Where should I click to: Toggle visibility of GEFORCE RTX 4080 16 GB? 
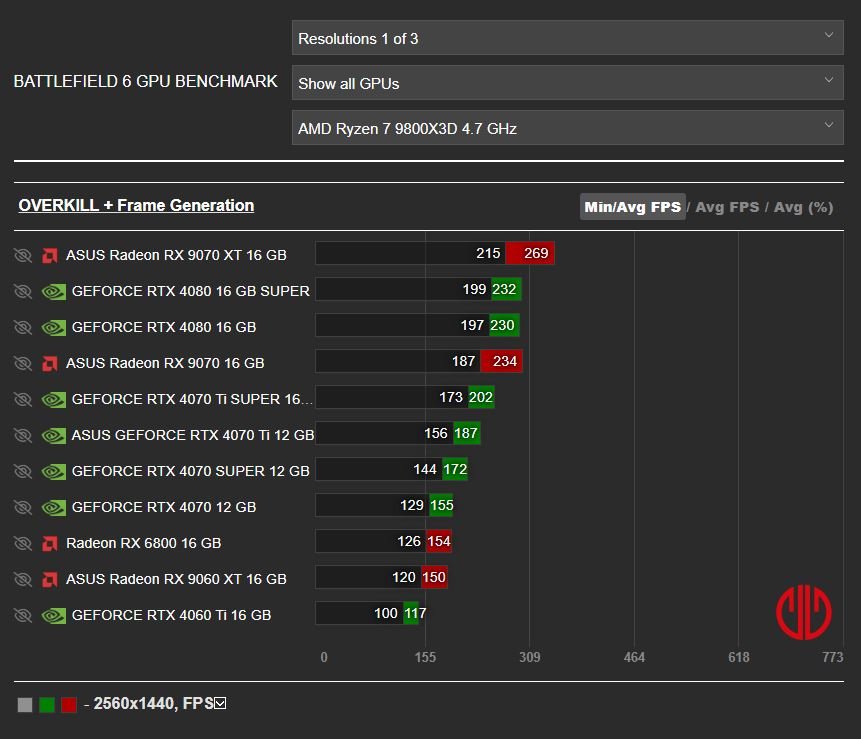(x=23, y=327)
